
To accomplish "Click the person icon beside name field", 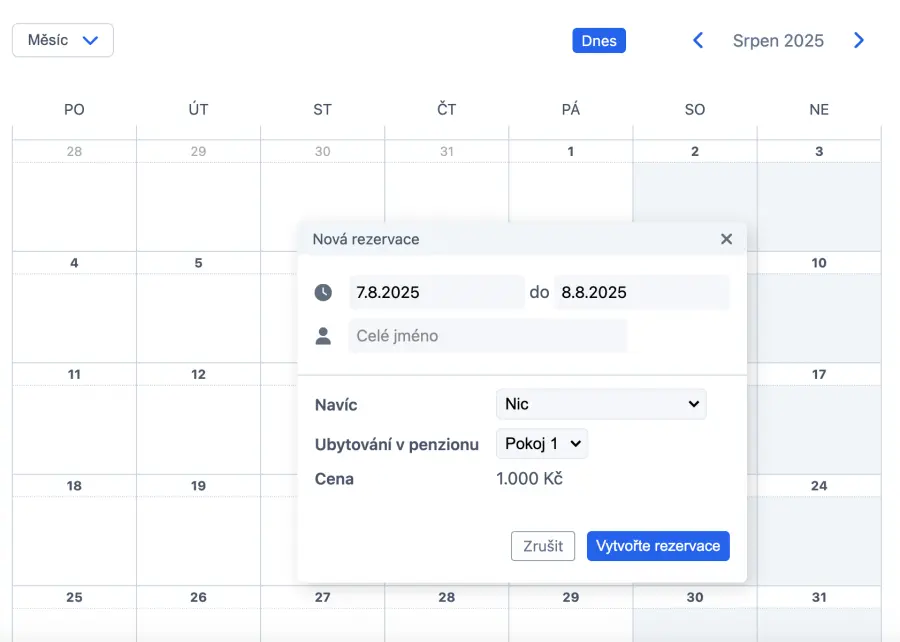I will (x=323, y=336).
